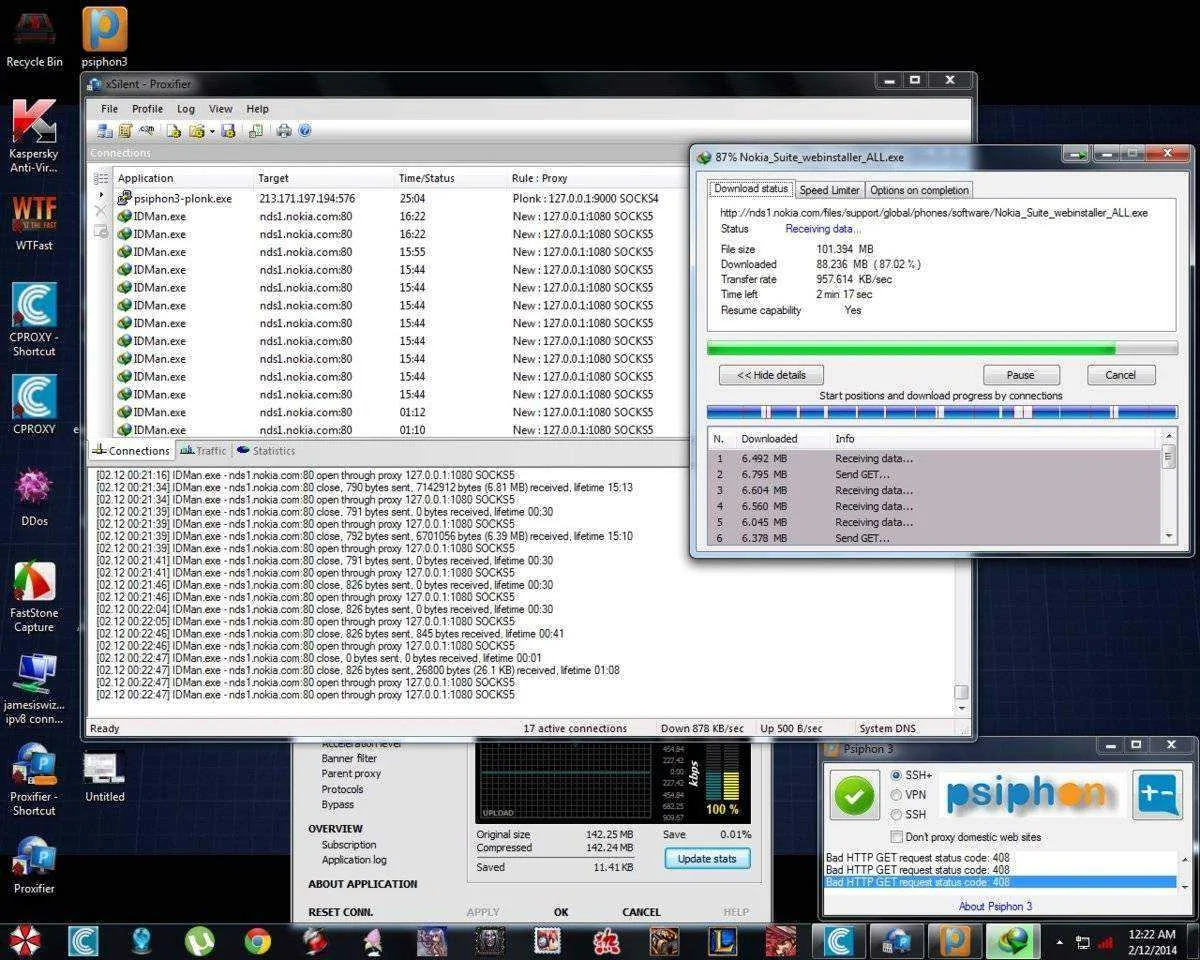Open Proxifier help icon in toolbar
The height and width of the screenshot is (960, 1200).
(305, 131)
